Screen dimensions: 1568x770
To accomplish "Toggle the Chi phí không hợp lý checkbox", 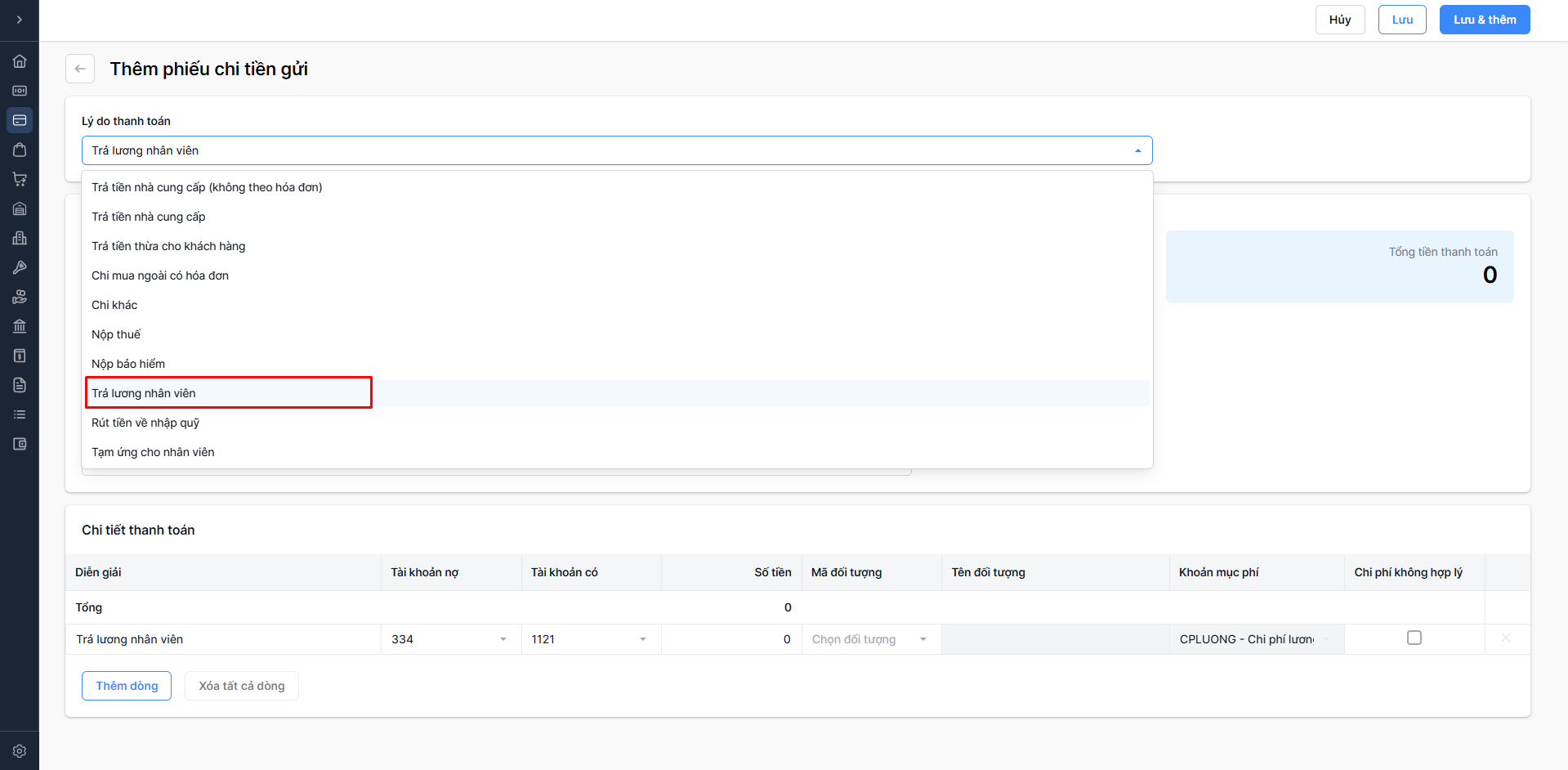I will click(1414, 638).
